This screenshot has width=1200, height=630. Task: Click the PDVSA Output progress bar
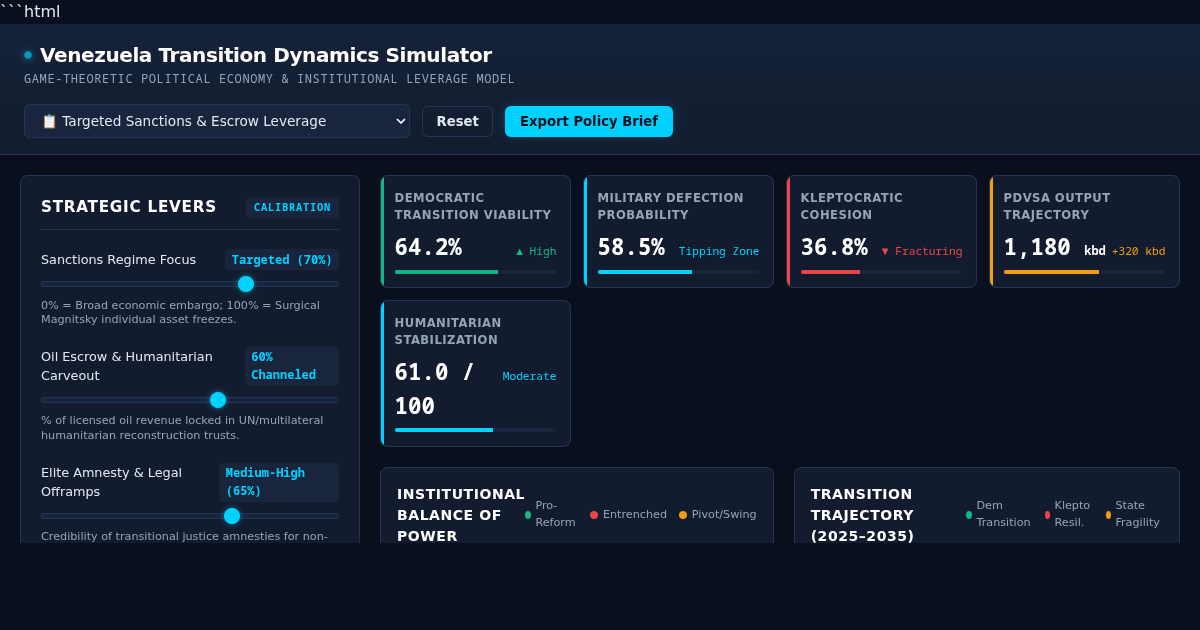[1084, 272]
